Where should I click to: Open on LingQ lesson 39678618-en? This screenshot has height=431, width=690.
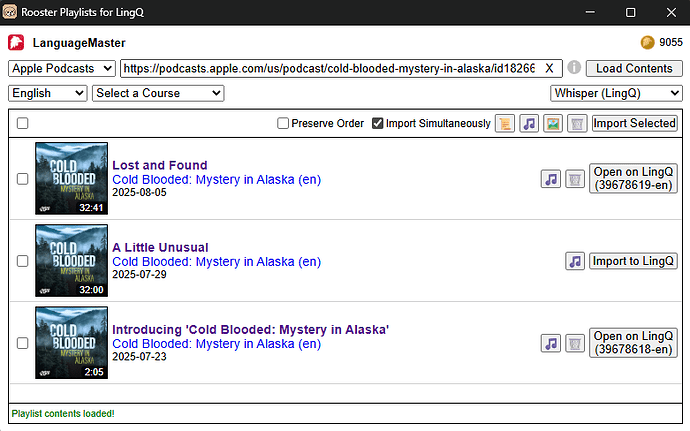[633, 343]
